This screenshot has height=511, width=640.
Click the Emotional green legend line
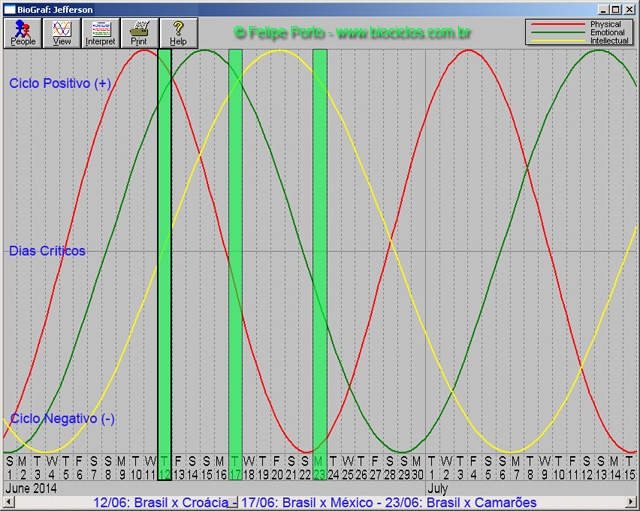click(x=558, y=32)
